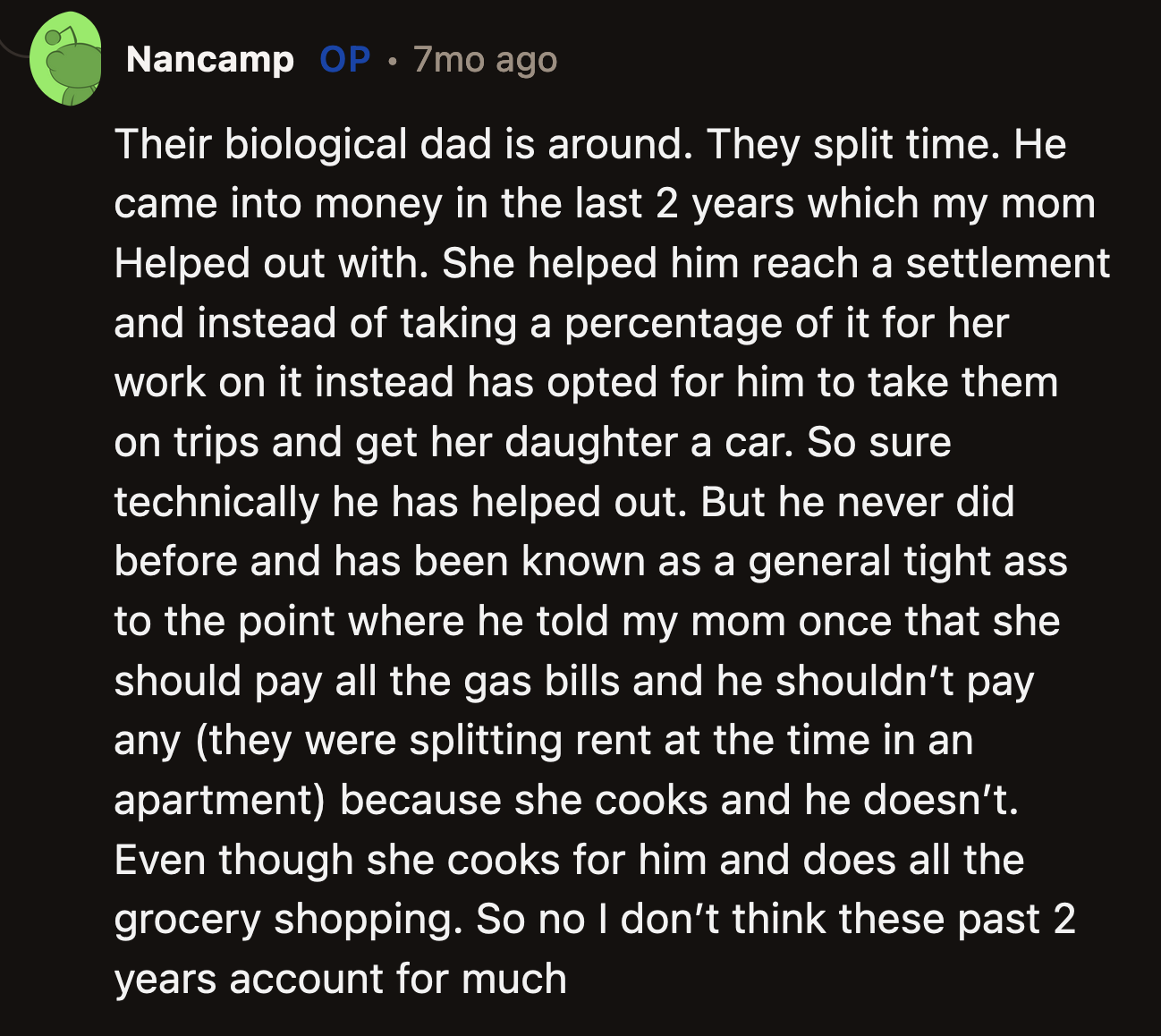Click the dot separator before the timestamp
Image resolution: width=1161 pixels, height=1036 pixels.
coord(391,63)
